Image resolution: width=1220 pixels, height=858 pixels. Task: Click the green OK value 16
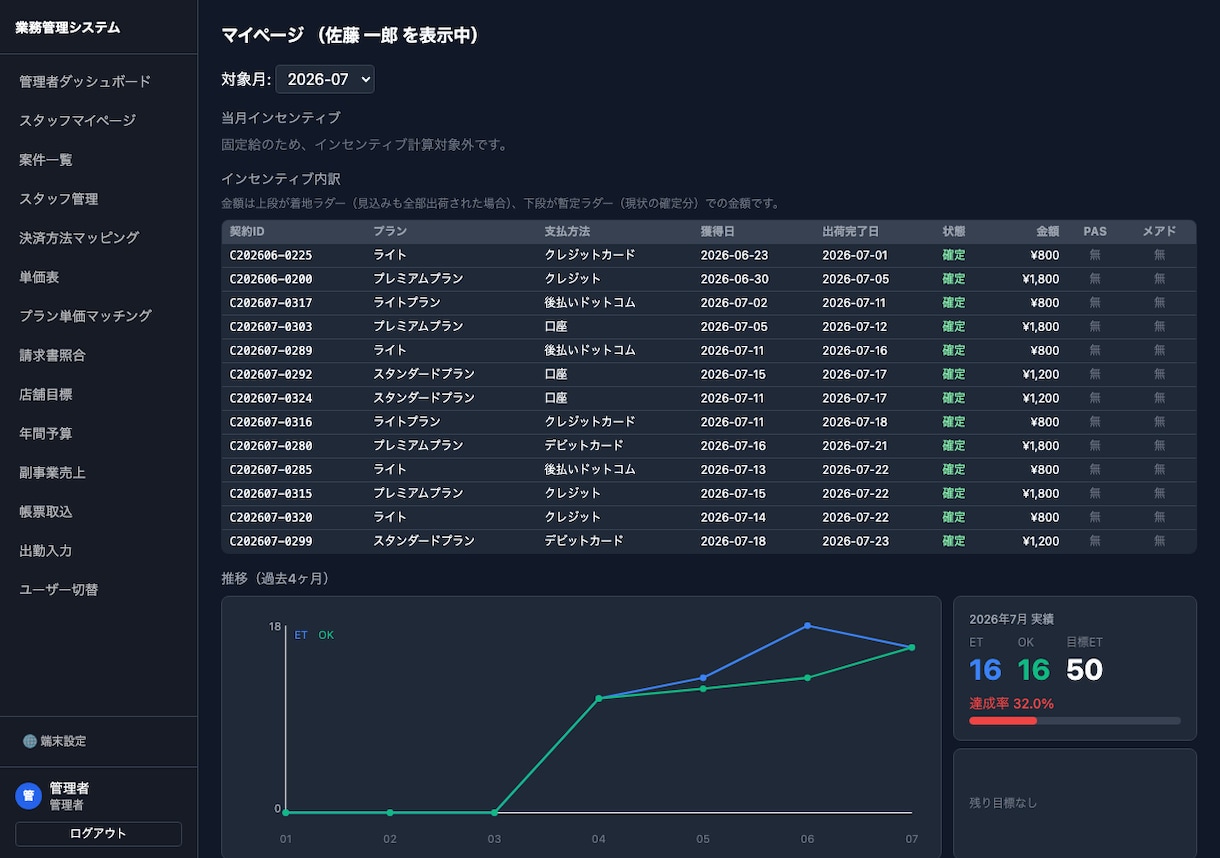click(x=1034, y=670)
